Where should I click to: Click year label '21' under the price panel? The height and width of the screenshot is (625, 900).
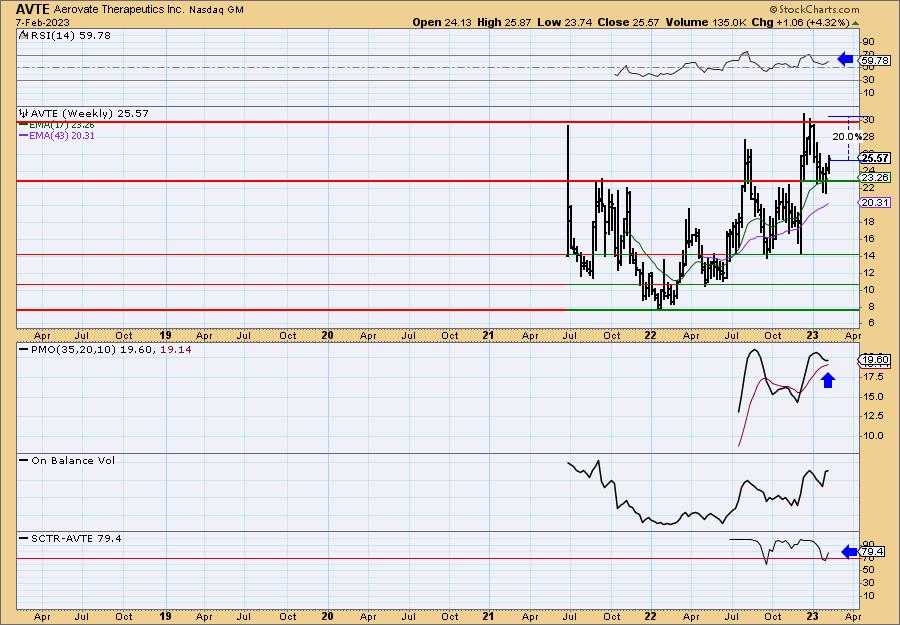[x=488, y=335]
